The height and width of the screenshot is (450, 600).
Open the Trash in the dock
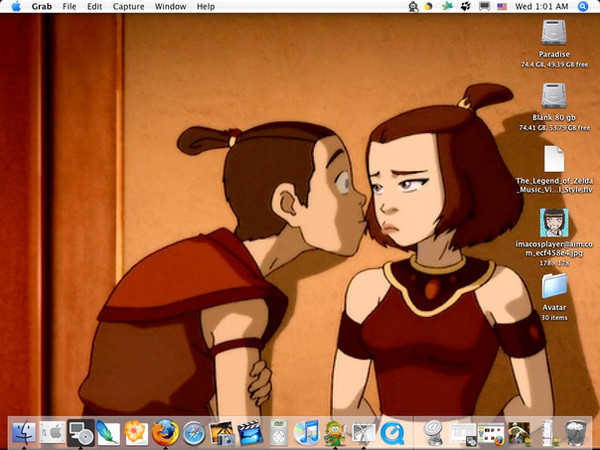[576, 432]
